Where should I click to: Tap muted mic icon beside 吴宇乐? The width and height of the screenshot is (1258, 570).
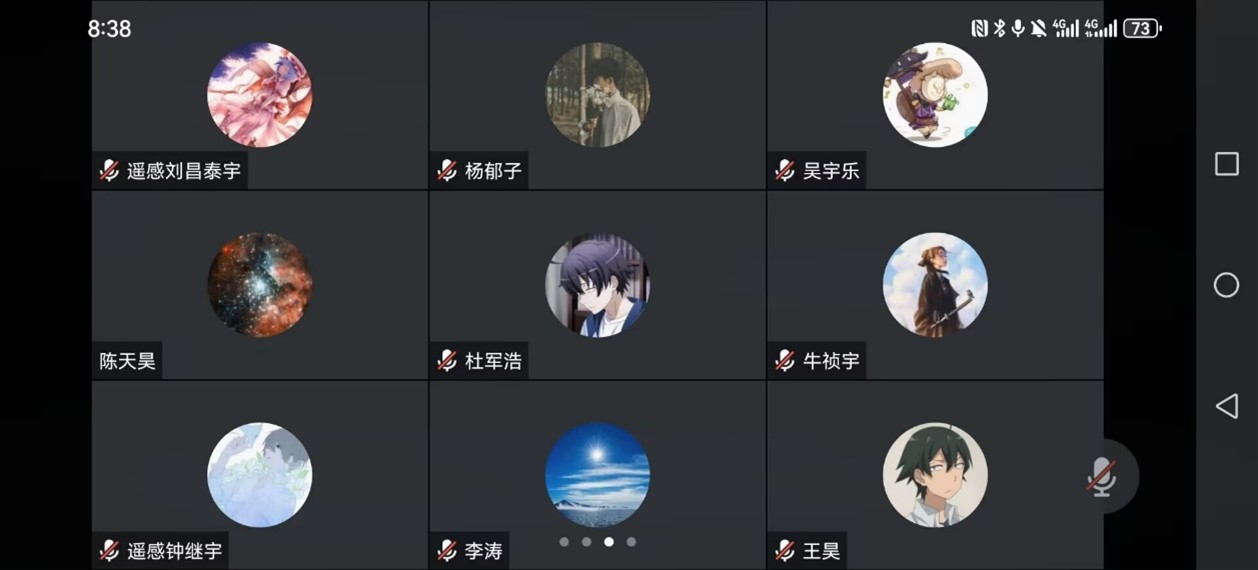[785, 171]
